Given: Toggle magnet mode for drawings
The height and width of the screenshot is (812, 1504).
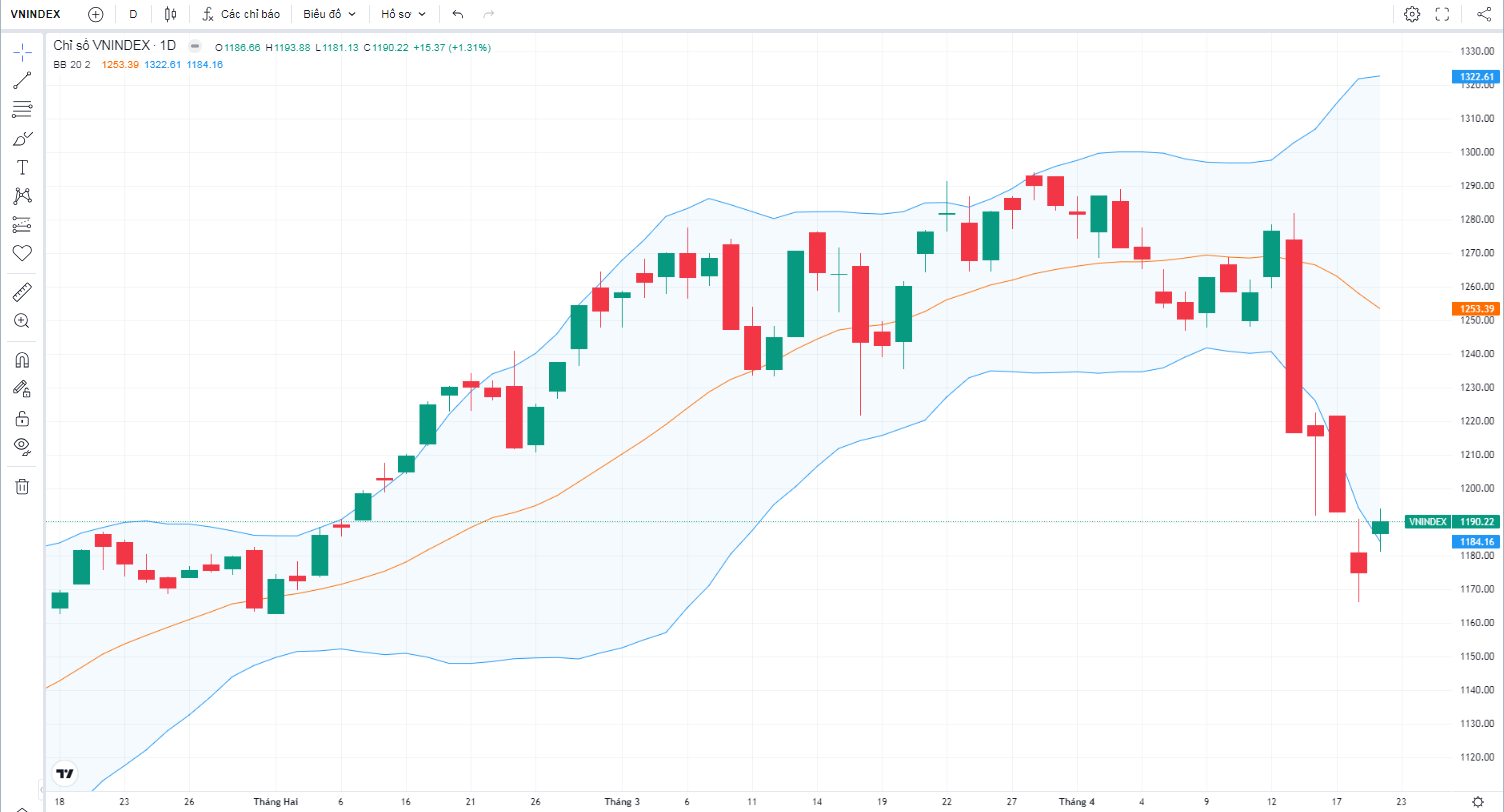Looking at the screenshot, I should (22, 360).
